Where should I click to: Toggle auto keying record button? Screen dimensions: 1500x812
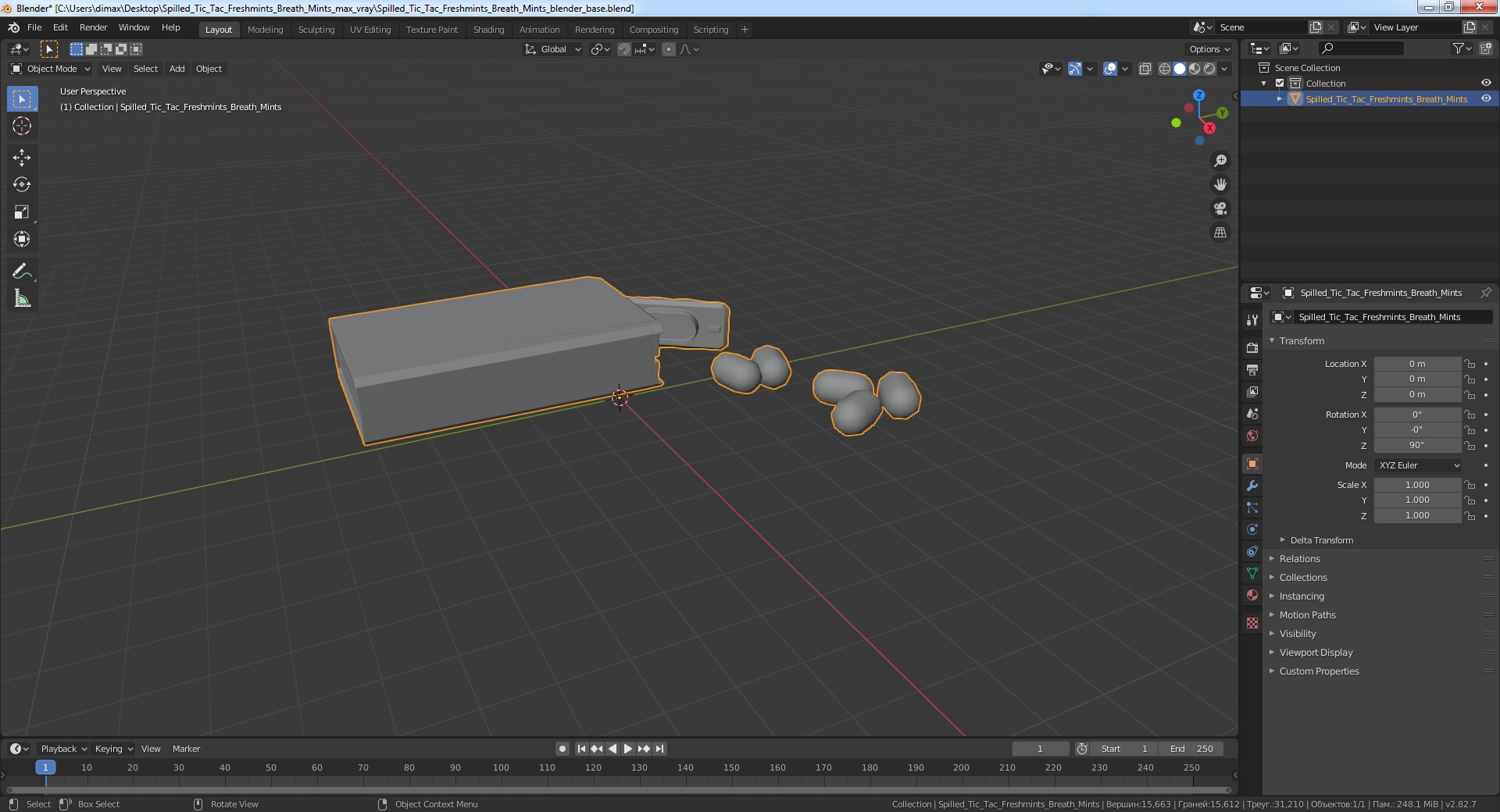[x=562, y=749]
